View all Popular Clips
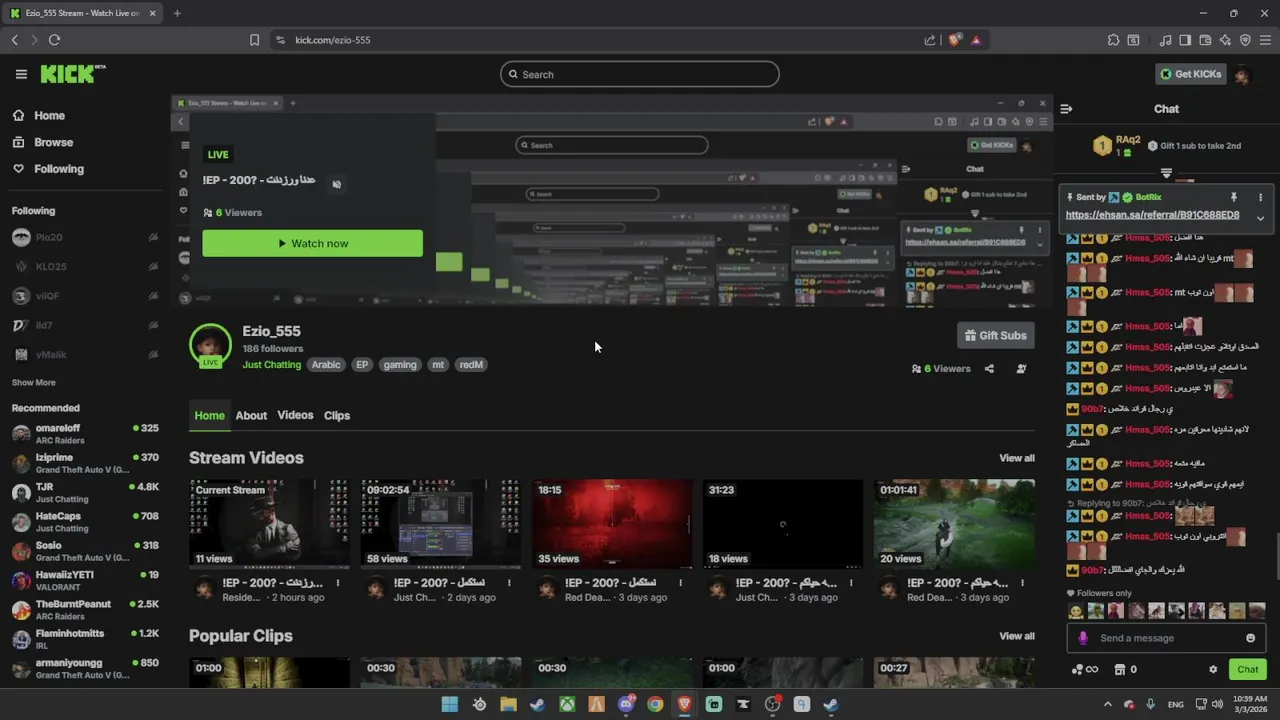 pos(1017,636)
